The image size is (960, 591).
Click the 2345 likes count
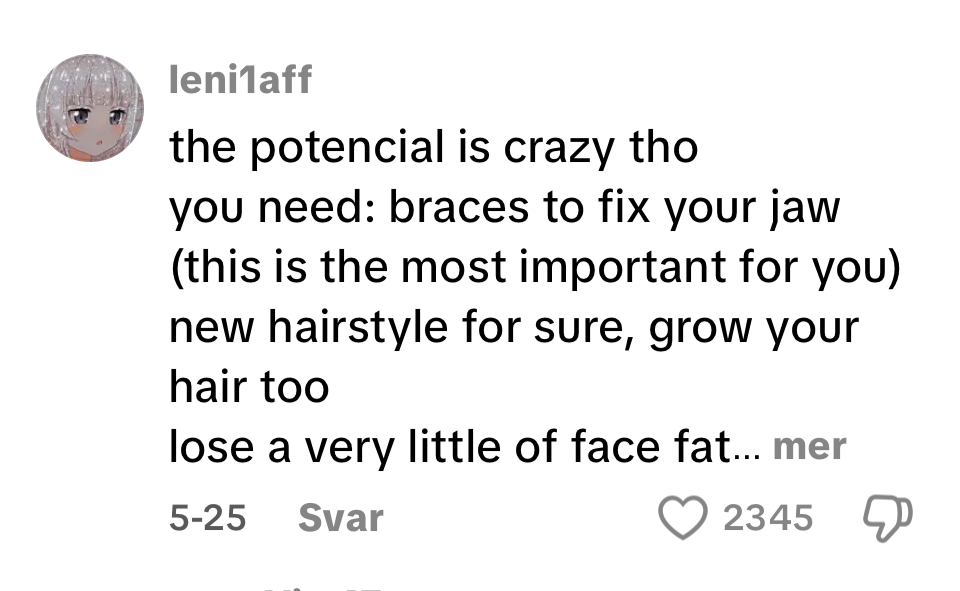[x=768, y=518]
